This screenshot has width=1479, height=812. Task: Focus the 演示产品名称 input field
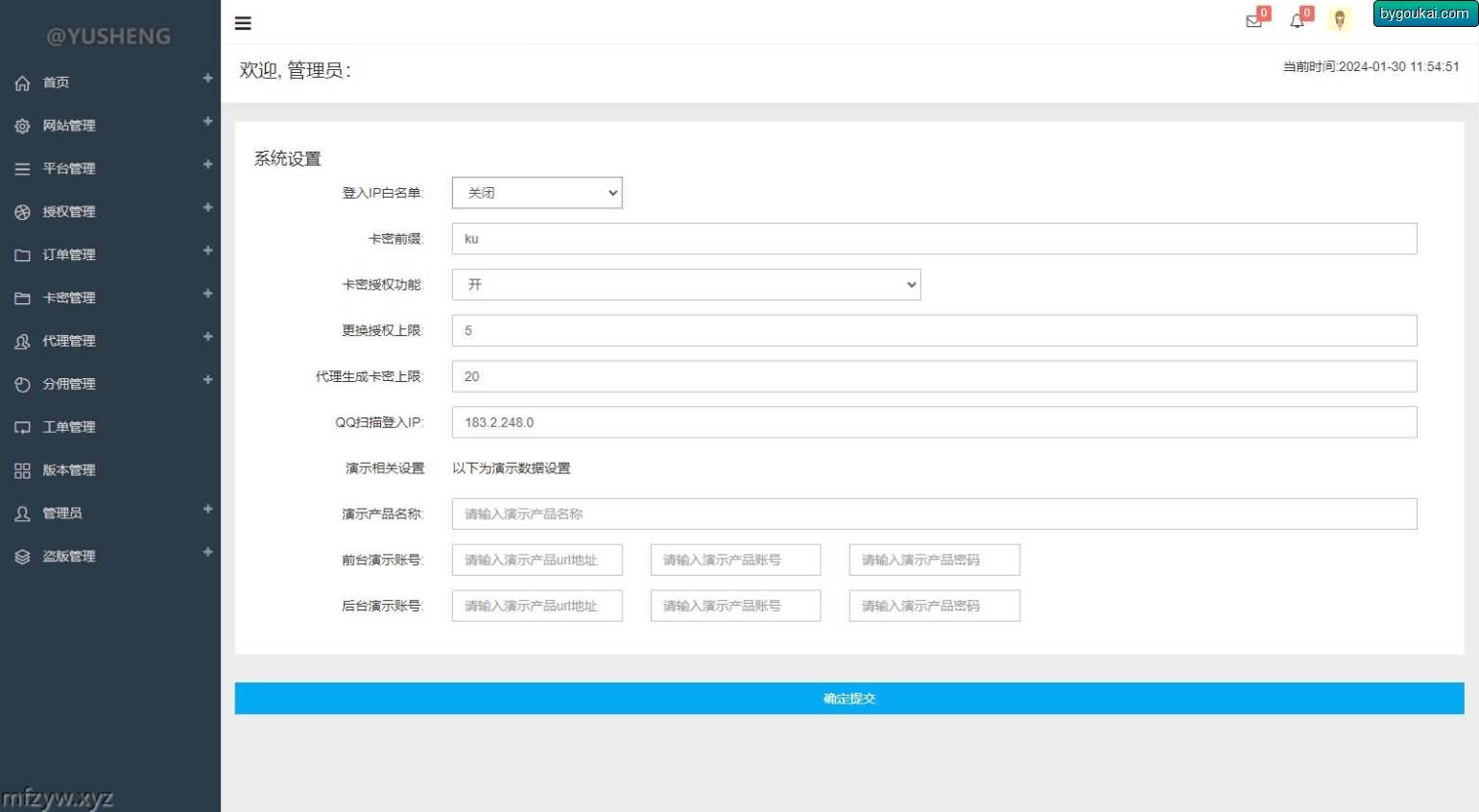pyautogui.click(x=934, y=514)
